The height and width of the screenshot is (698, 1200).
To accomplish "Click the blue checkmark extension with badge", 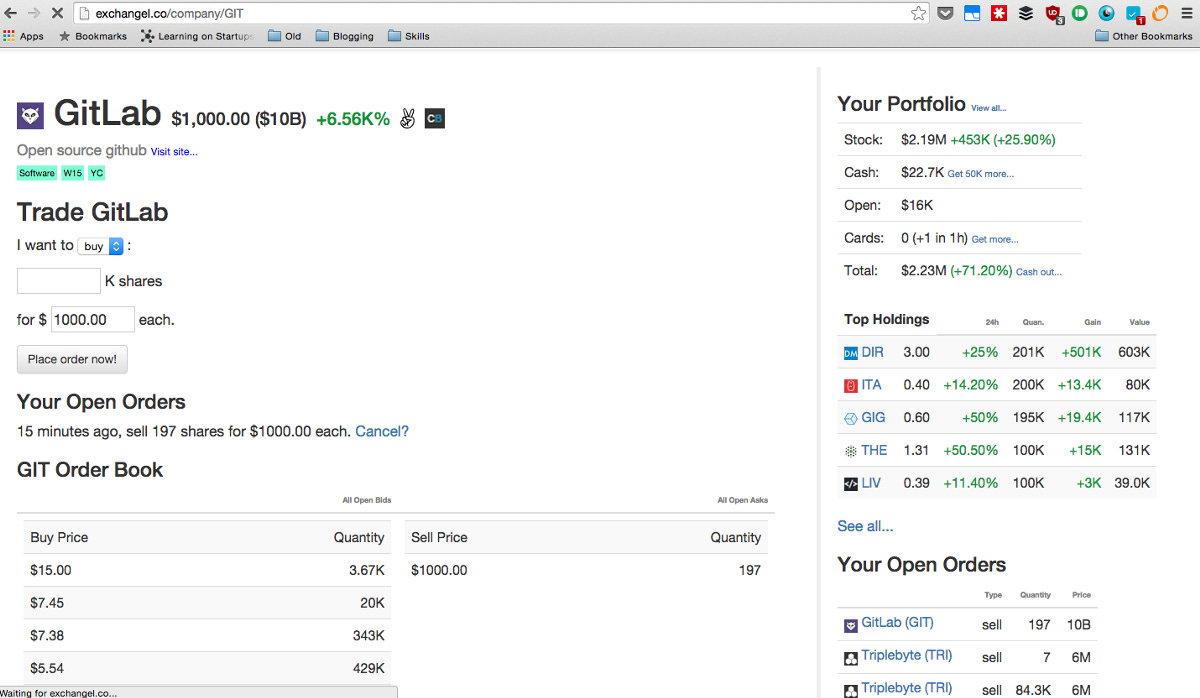I will tap(1134, 14).
